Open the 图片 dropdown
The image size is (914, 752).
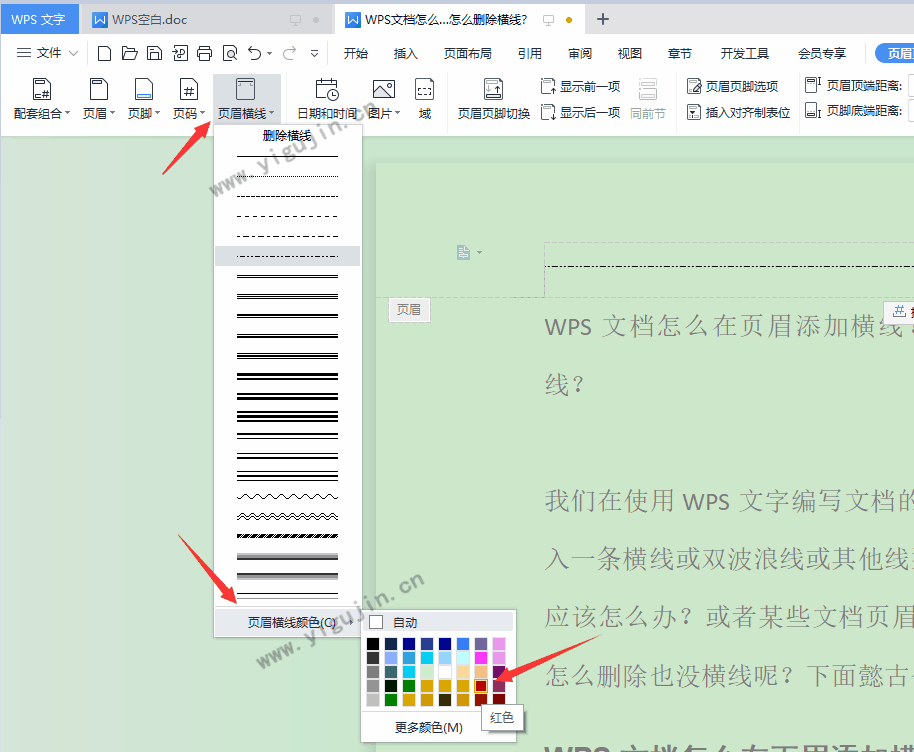coord(384,99)
